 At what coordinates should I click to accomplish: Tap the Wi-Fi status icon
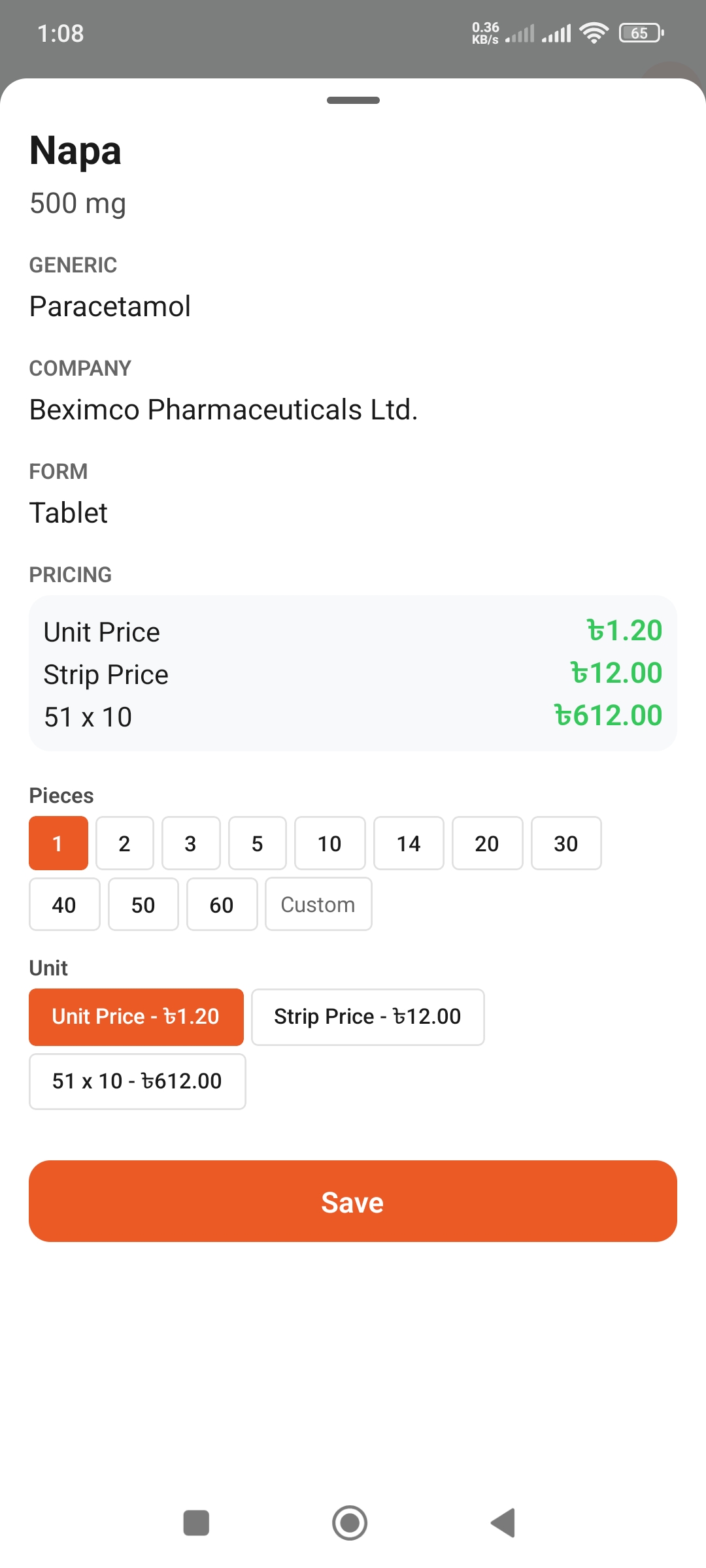594,33
